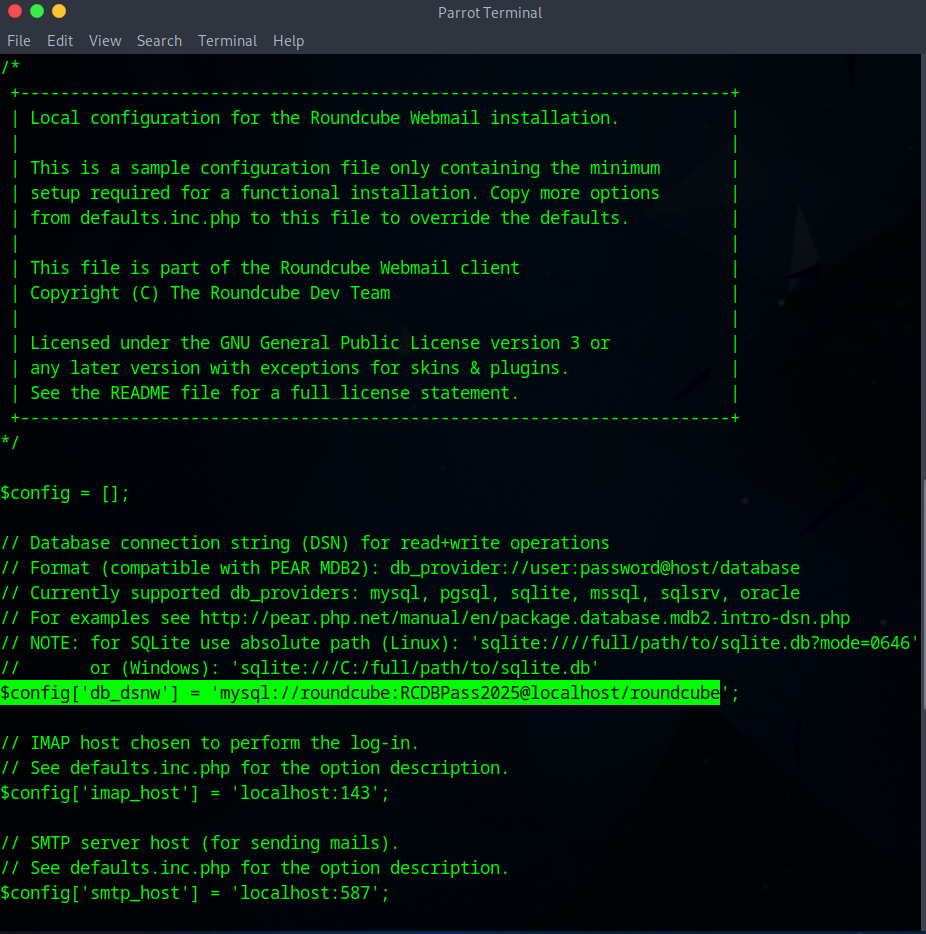Viewport: 926px width, 934px height.
Task: Click the Copyright Roundcube Dev Team line
Action: click(x=210, y=293)
